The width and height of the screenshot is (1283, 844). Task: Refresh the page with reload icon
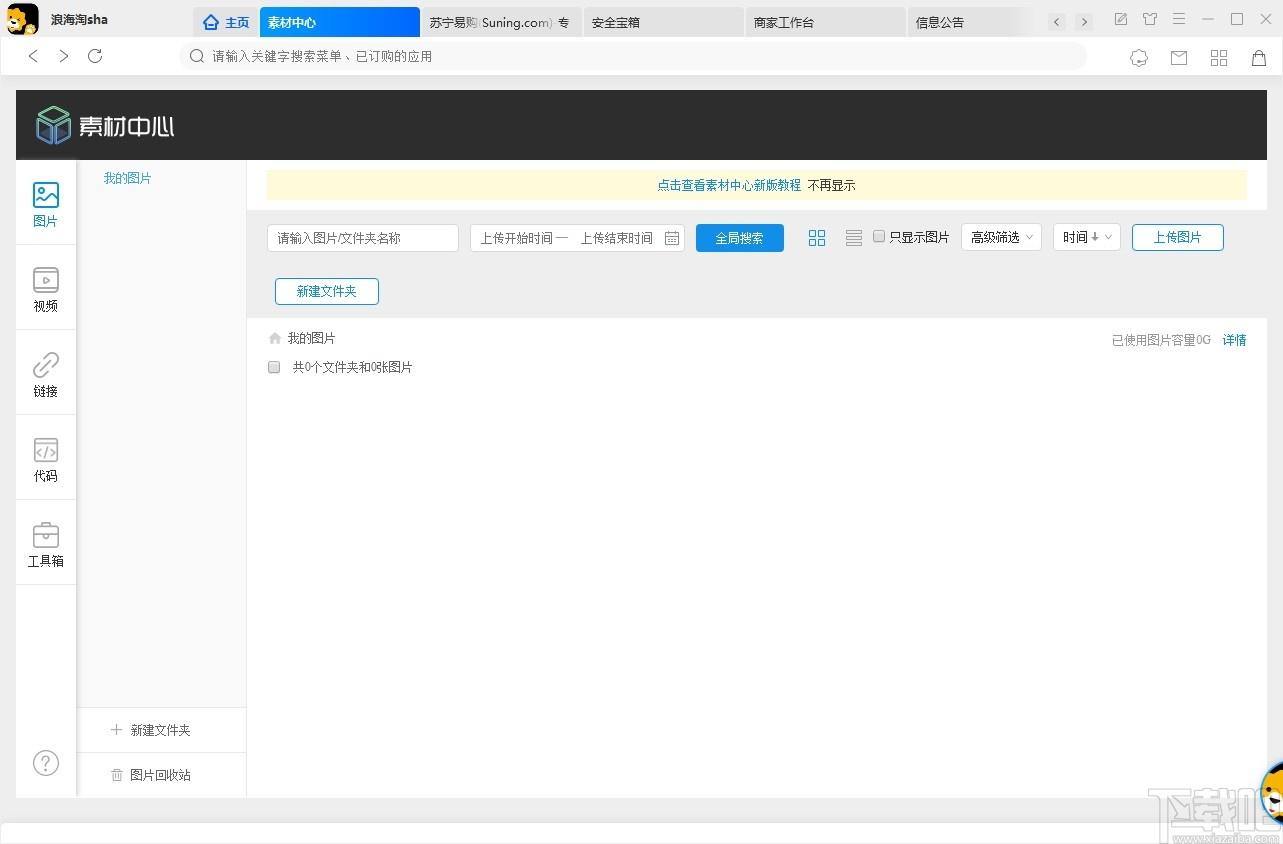pos(95,56)
